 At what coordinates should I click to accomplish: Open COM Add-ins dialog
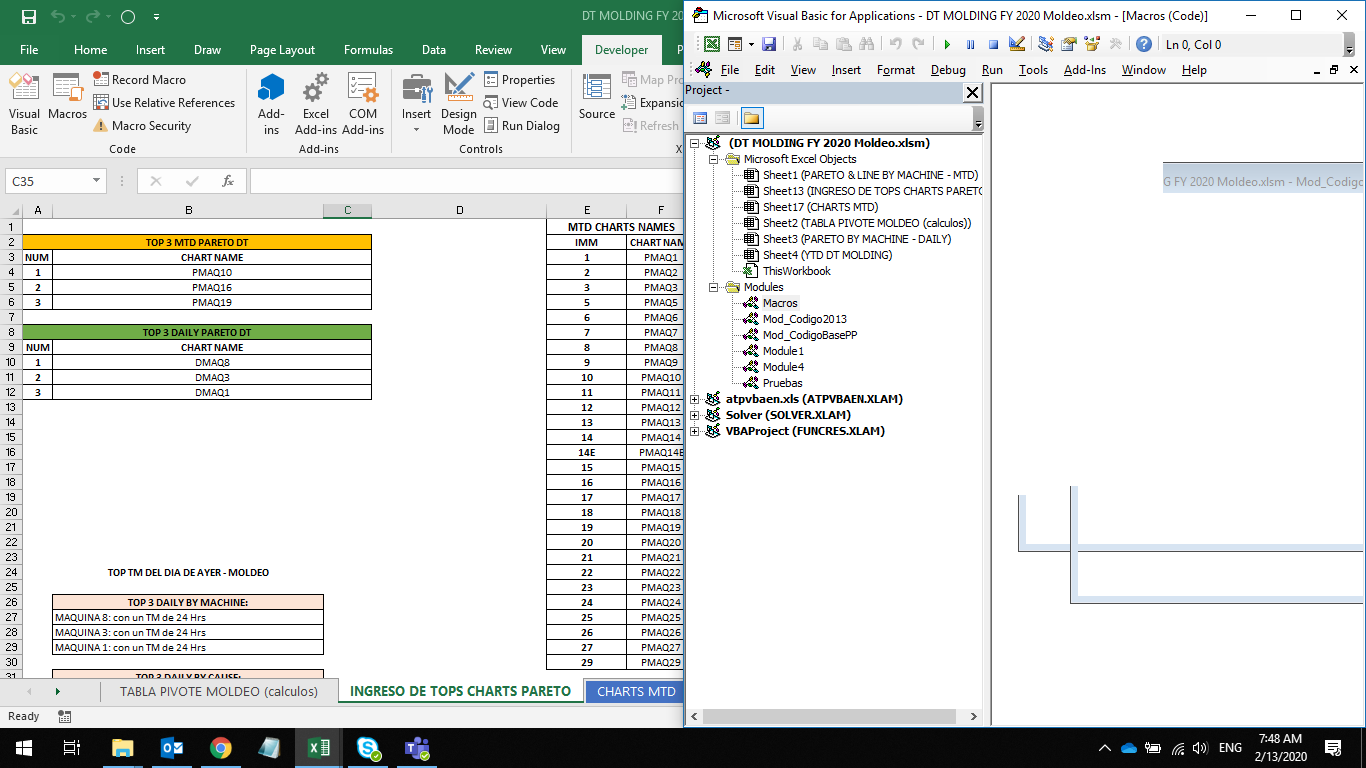(363, 104)
